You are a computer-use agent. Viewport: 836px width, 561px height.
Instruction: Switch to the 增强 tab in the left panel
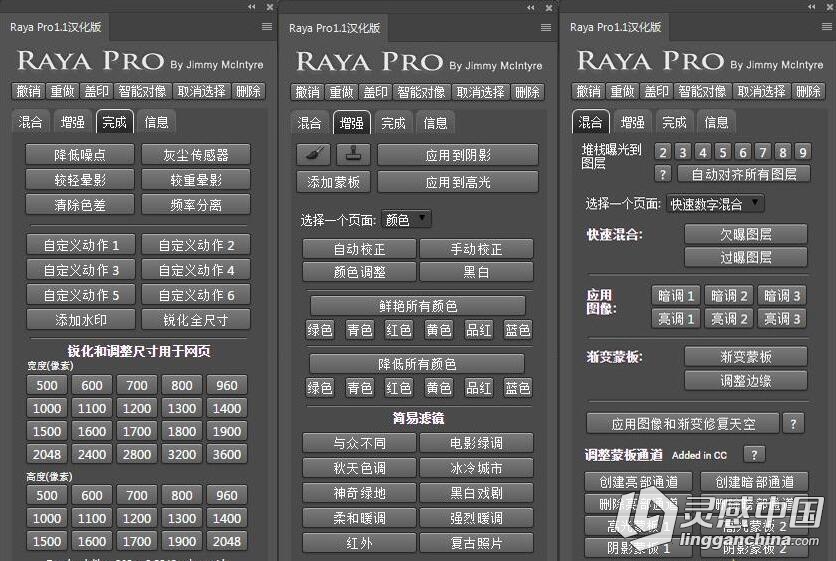[73, 122]
